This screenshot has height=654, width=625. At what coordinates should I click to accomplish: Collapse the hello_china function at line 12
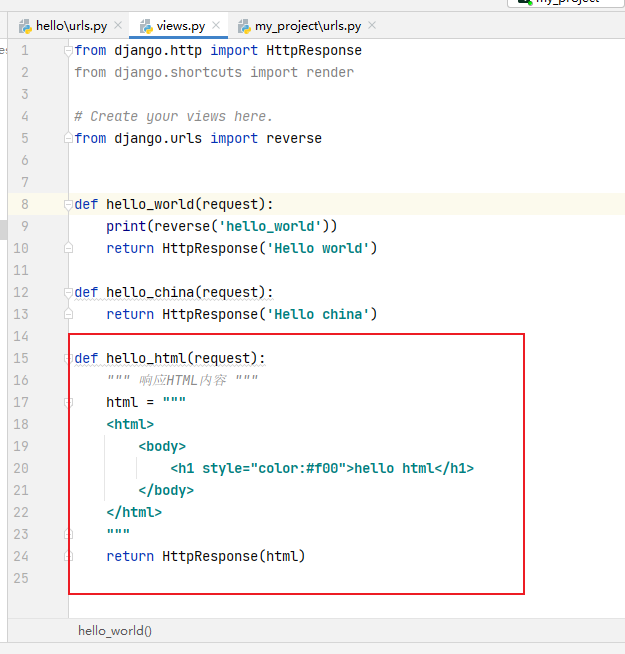[68, 292]
